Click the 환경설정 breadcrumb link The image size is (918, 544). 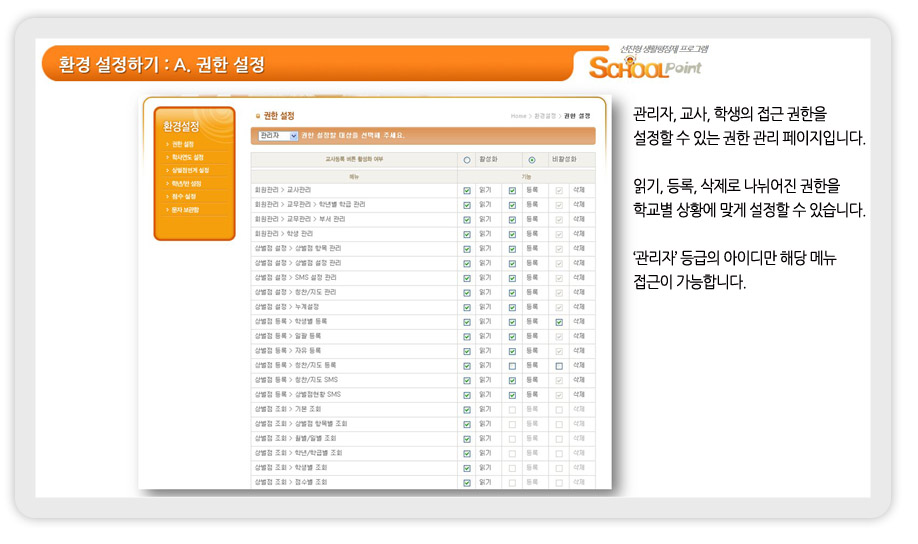point(545,116)
